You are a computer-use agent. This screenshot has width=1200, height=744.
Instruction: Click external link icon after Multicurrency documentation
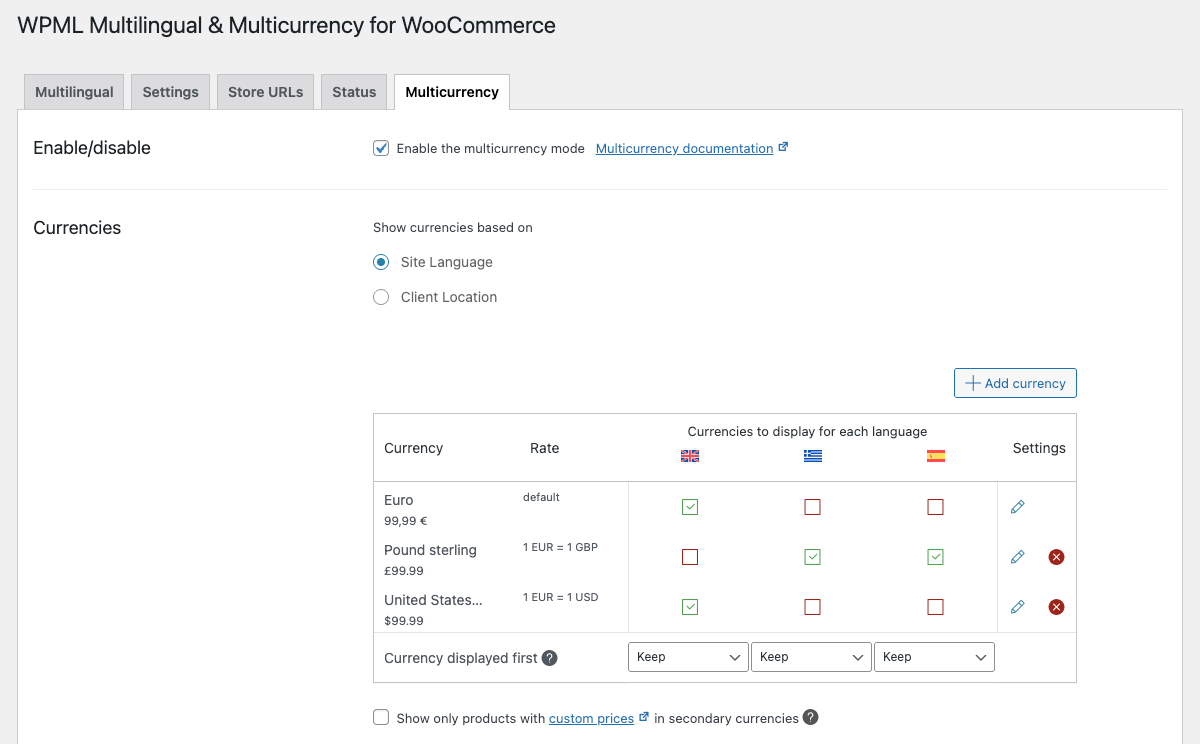coord(783,147)
